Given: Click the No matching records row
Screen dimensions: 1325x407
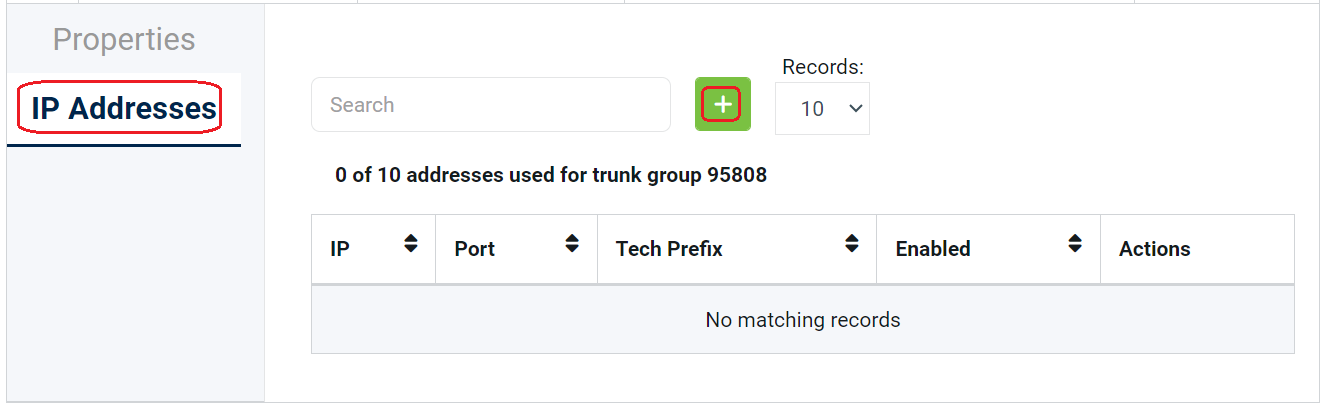Looking at the screenshot, I should (802, 320).
